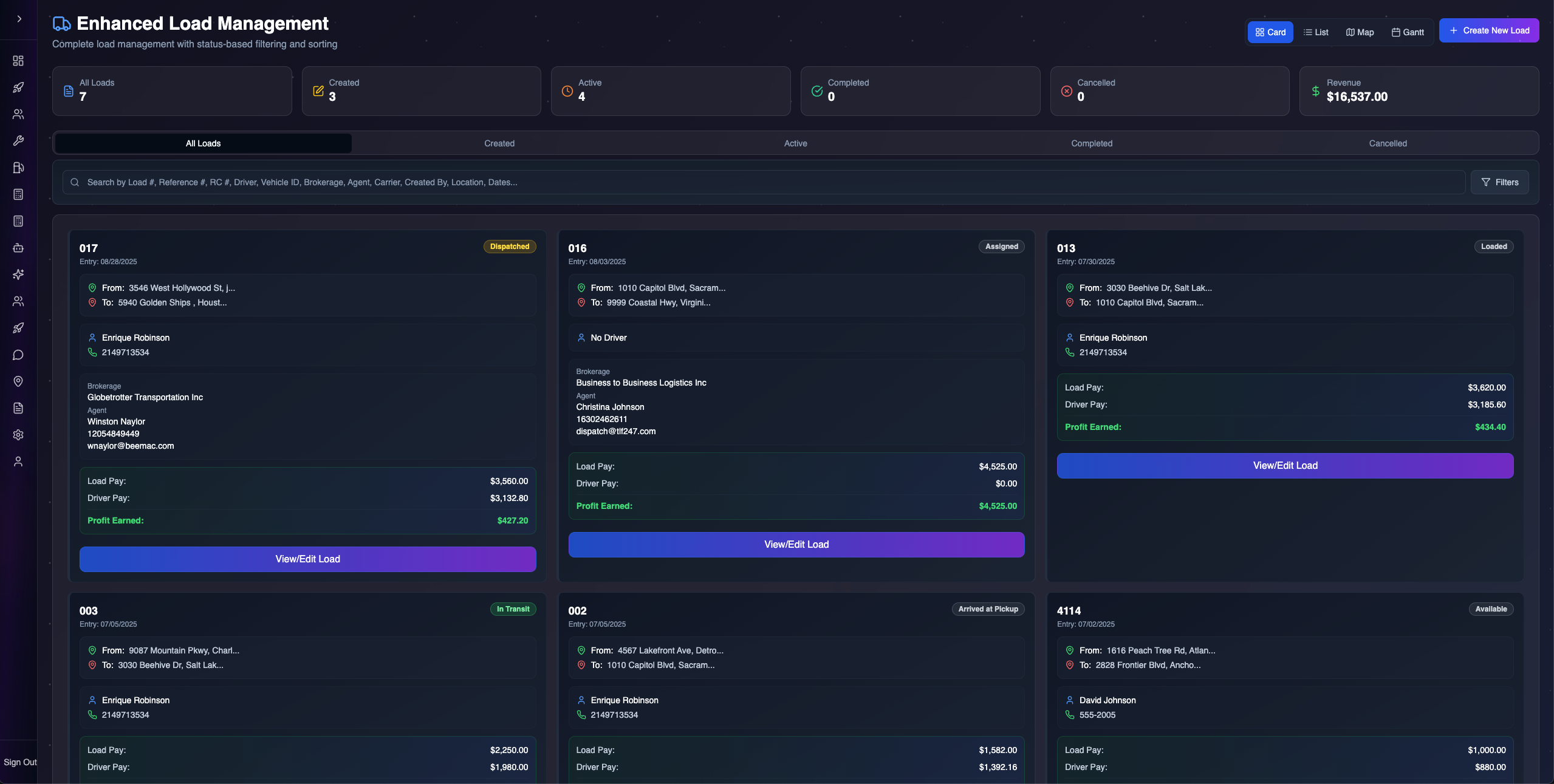Open the sparkles AI icon in sidebar

tap(18, 274)
